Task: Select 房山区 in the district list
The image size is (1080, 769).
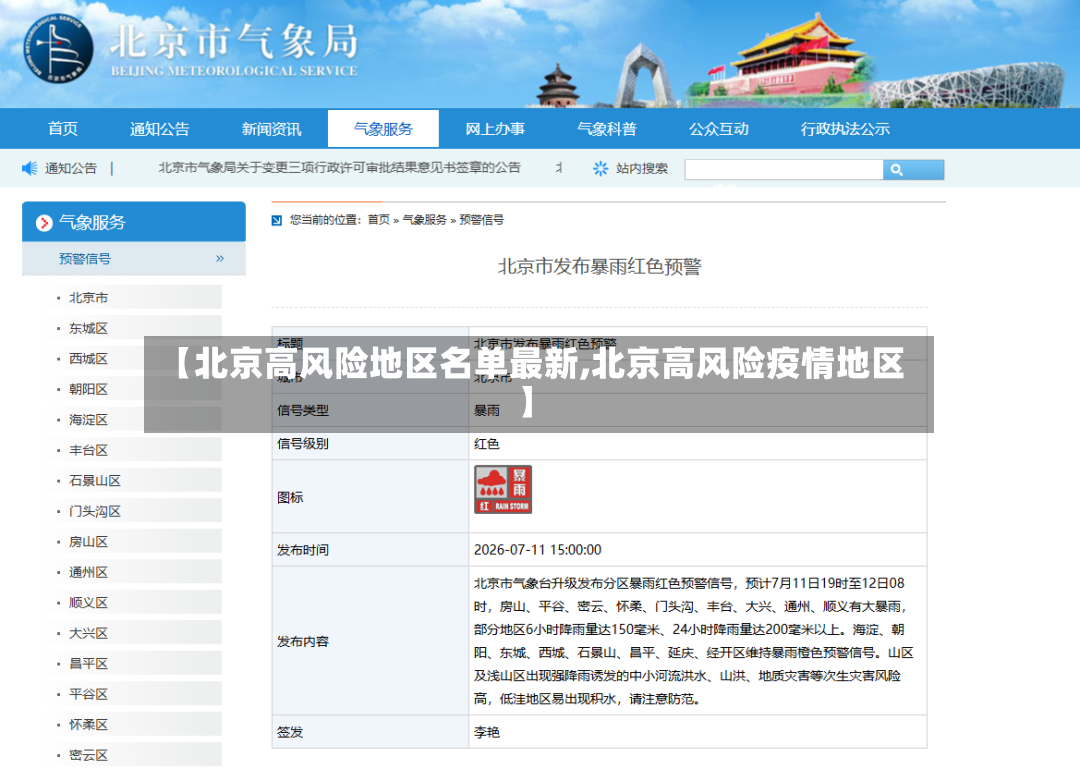Action: coord(88,542)
